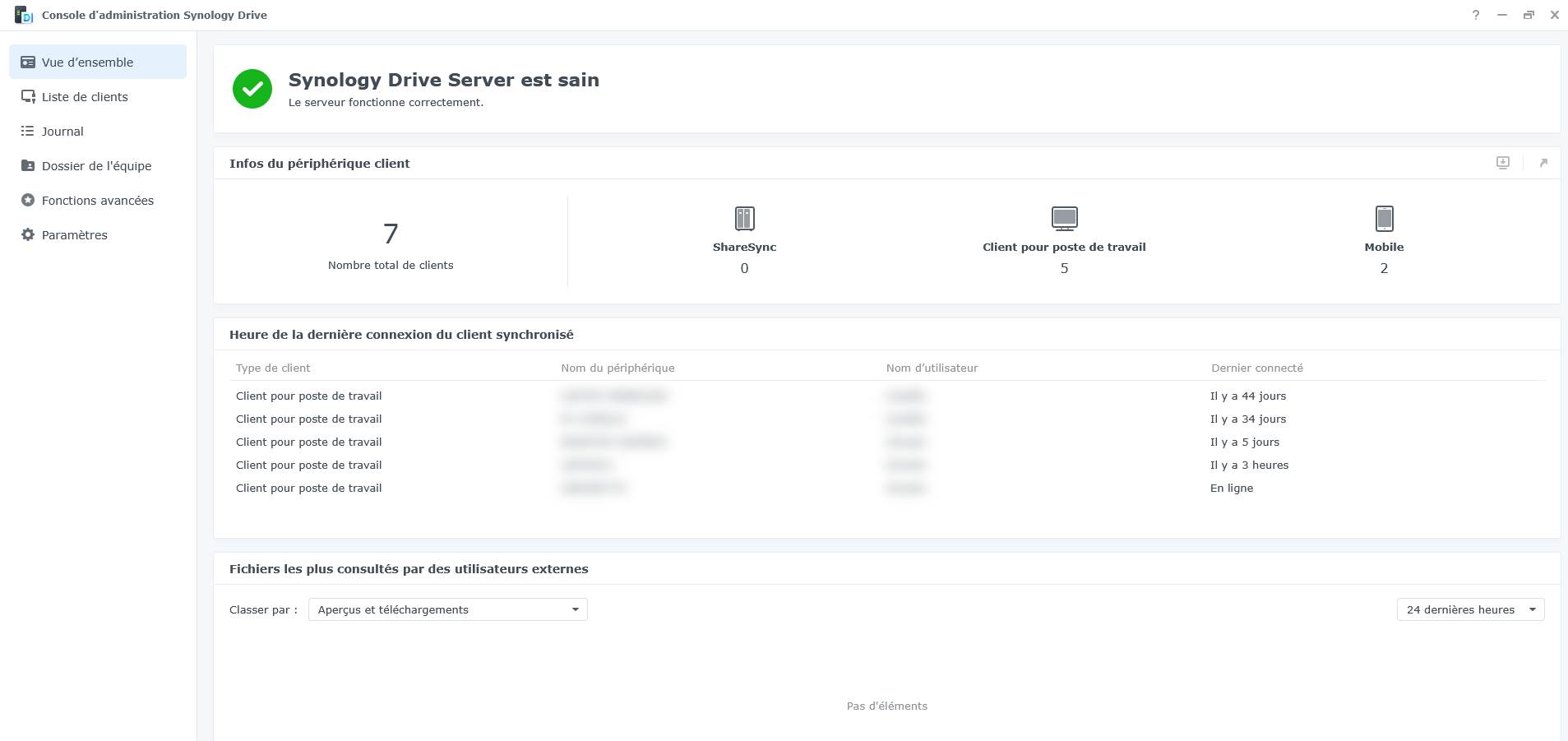1568x741 pixels.
Task: Open the 24 dernières heures dropdown
Action: coord(1471,609)
